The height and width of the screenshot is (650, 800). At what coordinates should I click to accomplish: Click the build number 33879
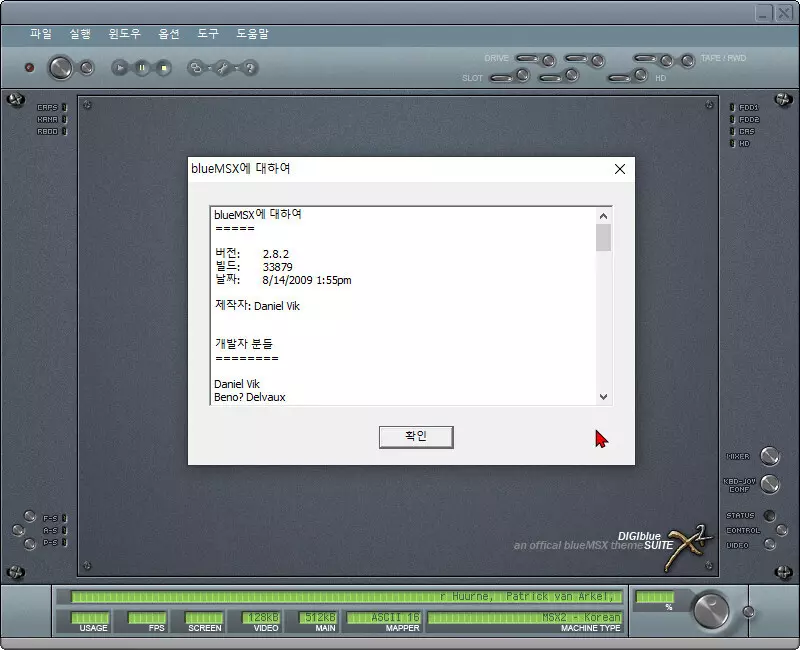point(278,267)
